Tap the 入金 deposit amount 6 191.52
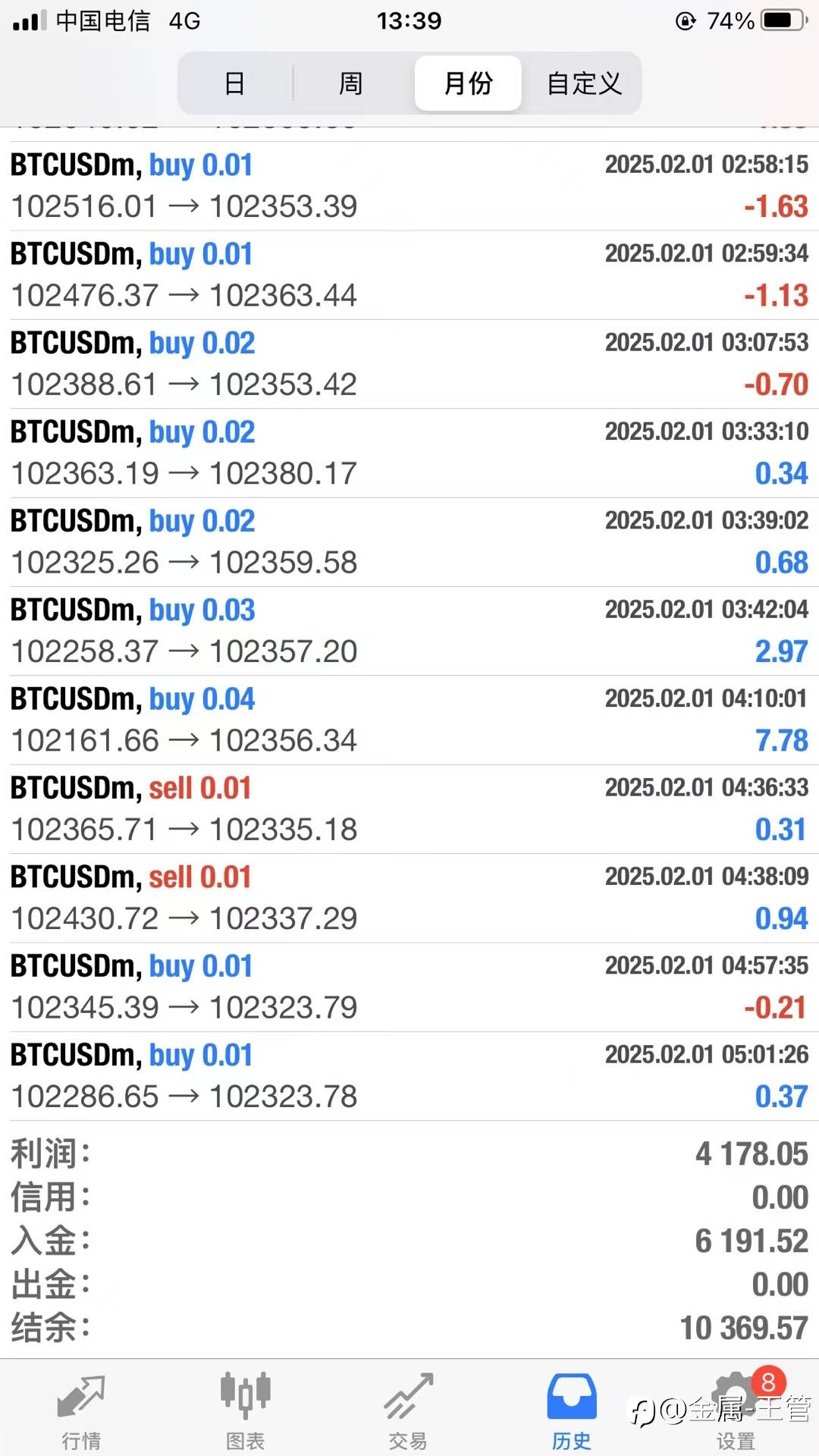Viewport: 819px width, 1456px height. tap(752, 1241)
